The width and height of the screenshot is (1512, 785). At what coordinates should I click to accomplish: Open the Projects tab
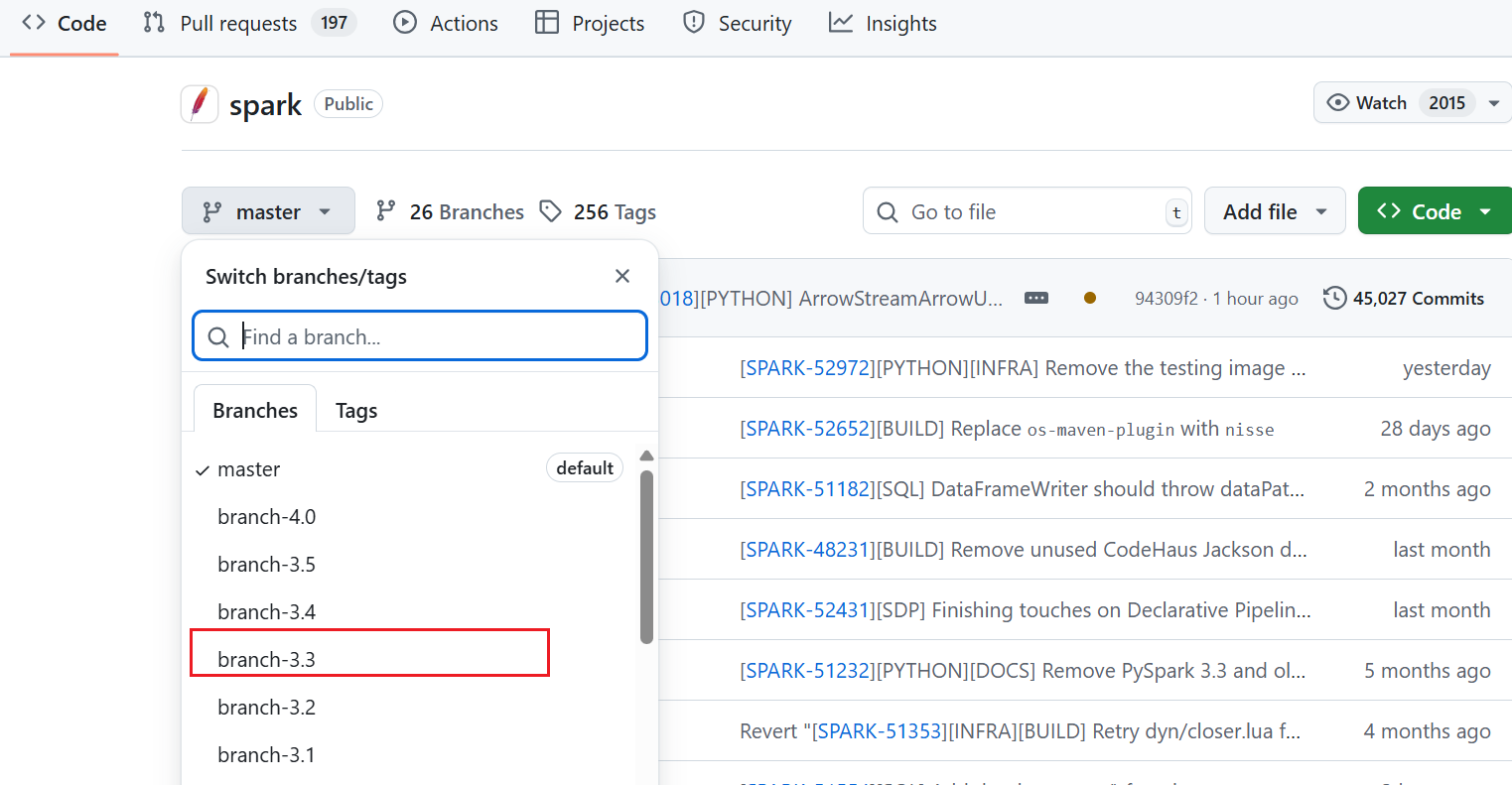coord(590,23)
